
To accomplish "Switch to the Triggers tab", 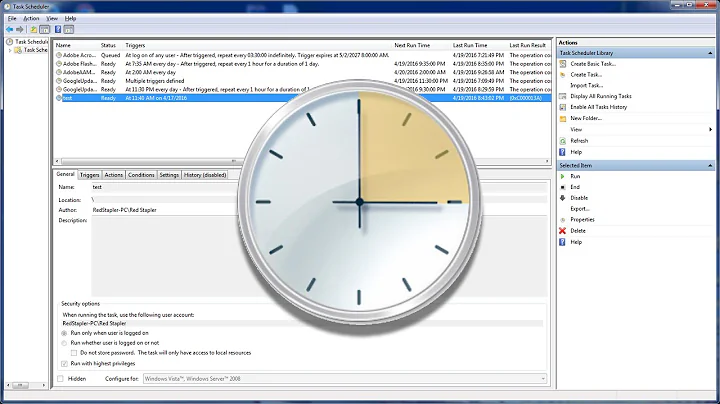I will coord(90,175).
